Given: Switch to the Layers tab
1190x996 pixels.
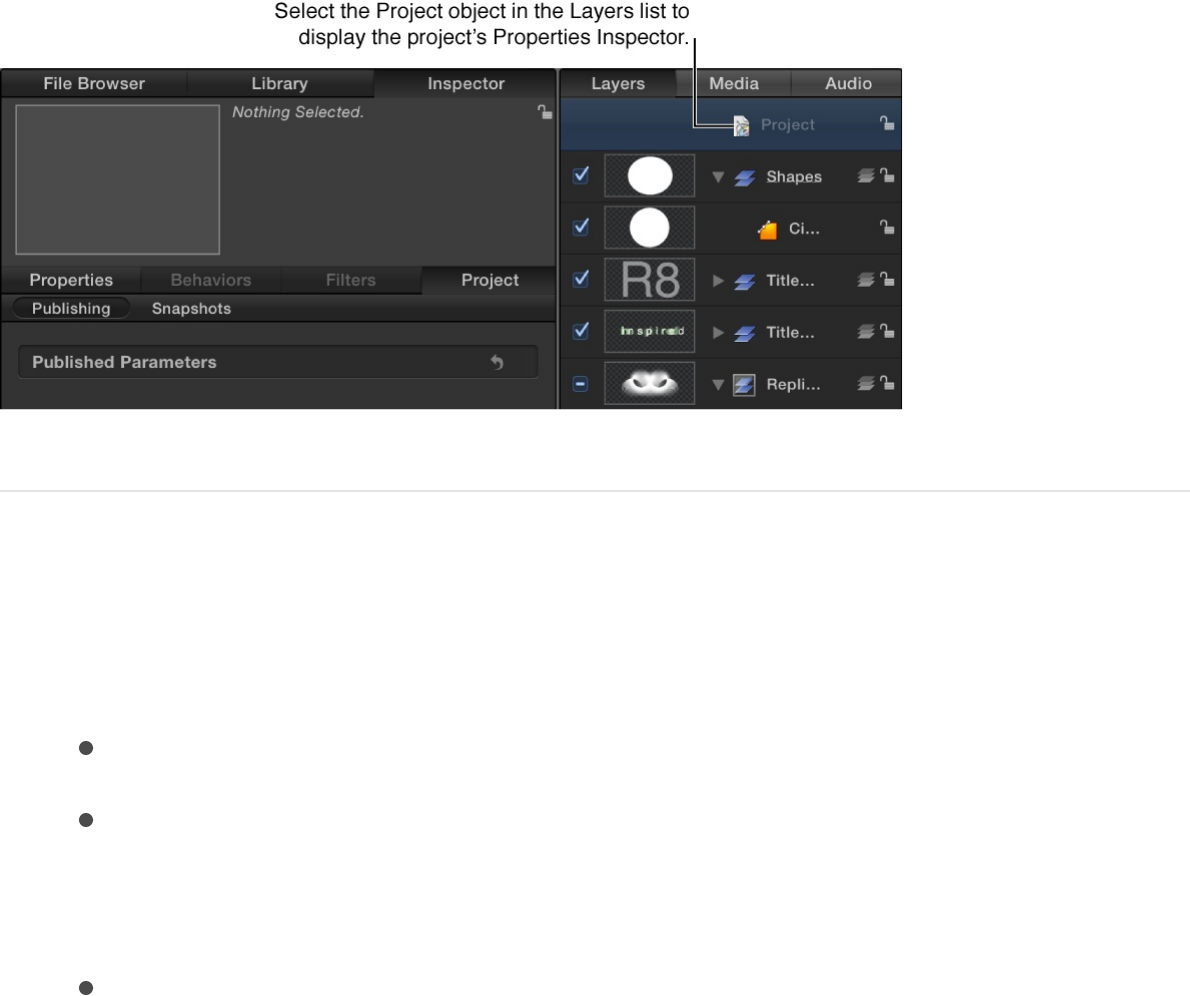Looking at the screenshot, I should (618, 84).
